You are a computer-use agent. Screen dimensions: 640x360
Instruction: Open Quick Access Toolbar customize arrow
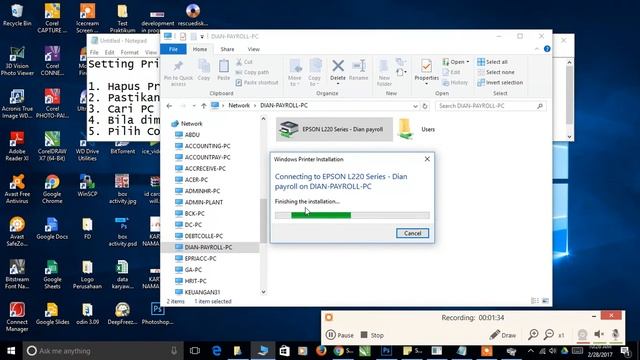(x=202, y=37)
